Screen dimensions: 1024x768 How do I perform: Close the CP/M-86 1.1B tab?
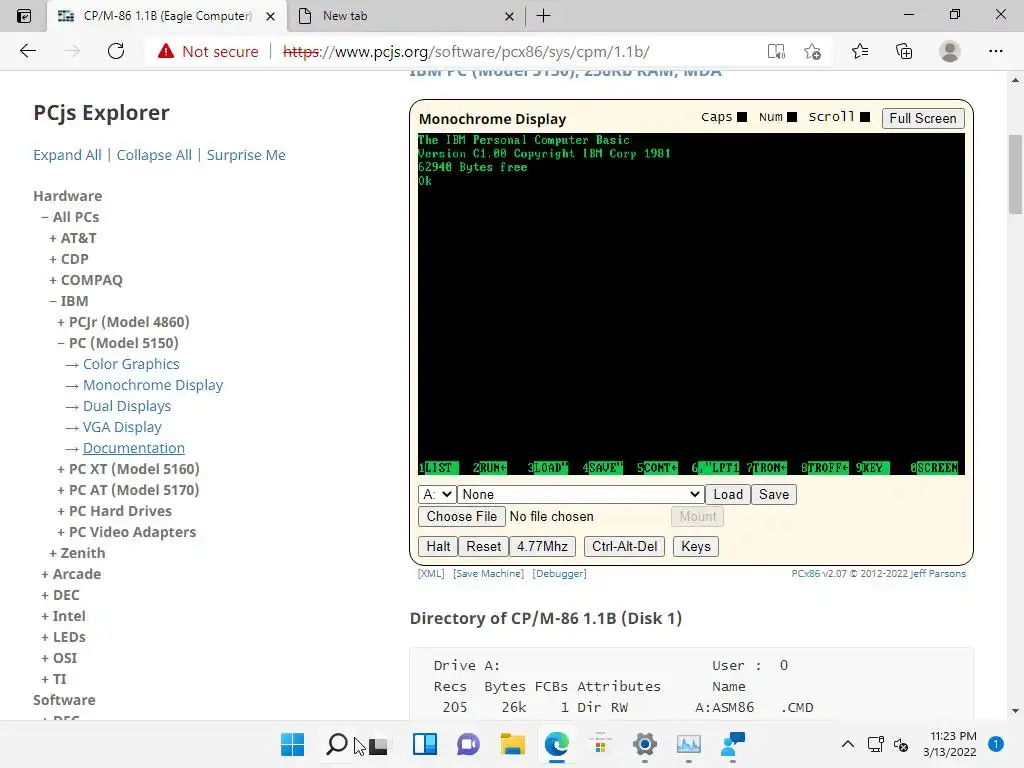tap(270, 16)
